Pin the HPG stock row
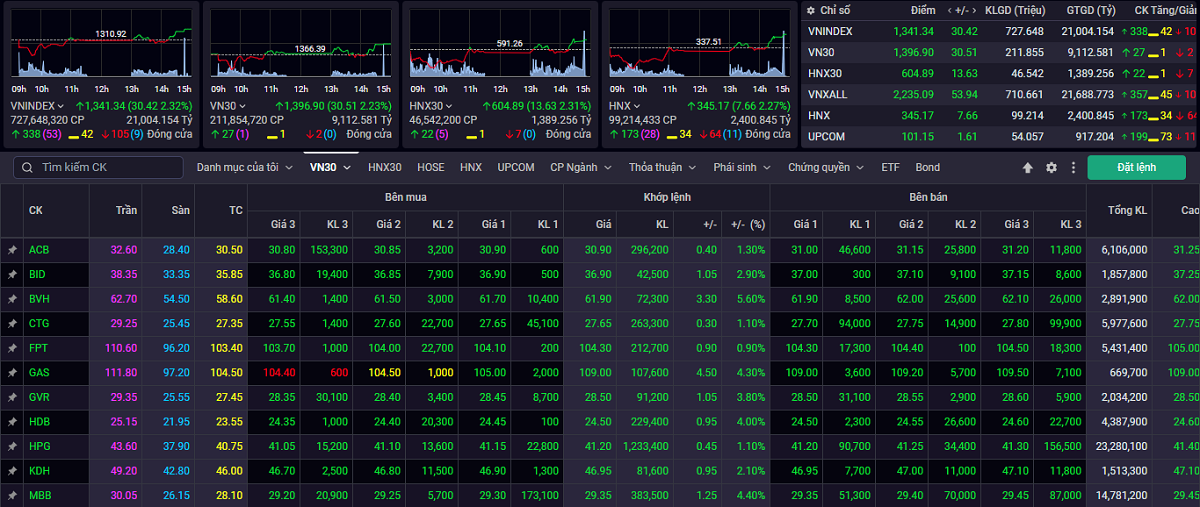Viewport: 1200px width, 507px height. coord(12,445)
